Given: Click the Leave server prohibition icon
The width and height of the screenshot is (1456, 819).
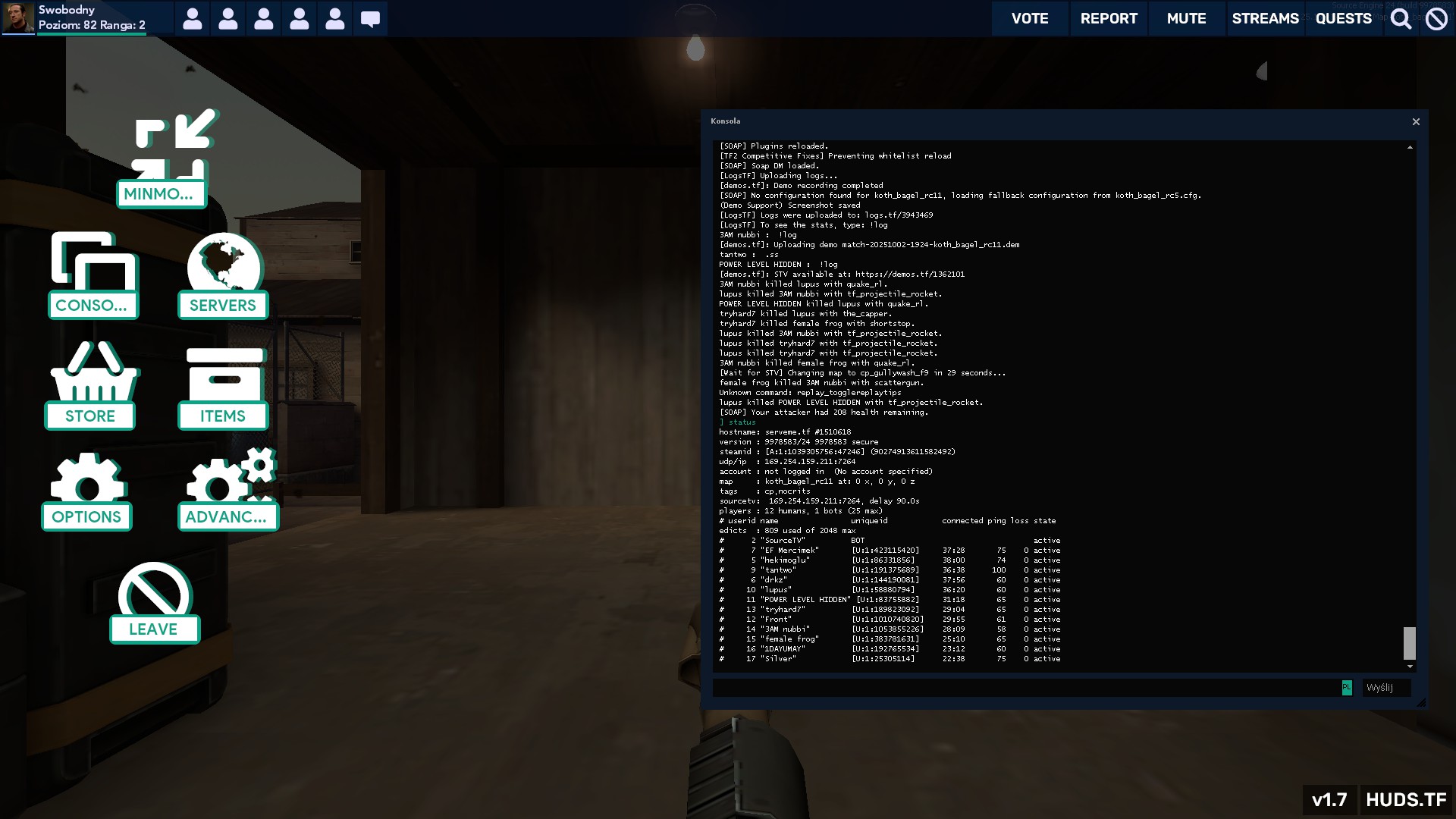Looking at the screenshot, I should pyautogui.click(x=155, y=590).
